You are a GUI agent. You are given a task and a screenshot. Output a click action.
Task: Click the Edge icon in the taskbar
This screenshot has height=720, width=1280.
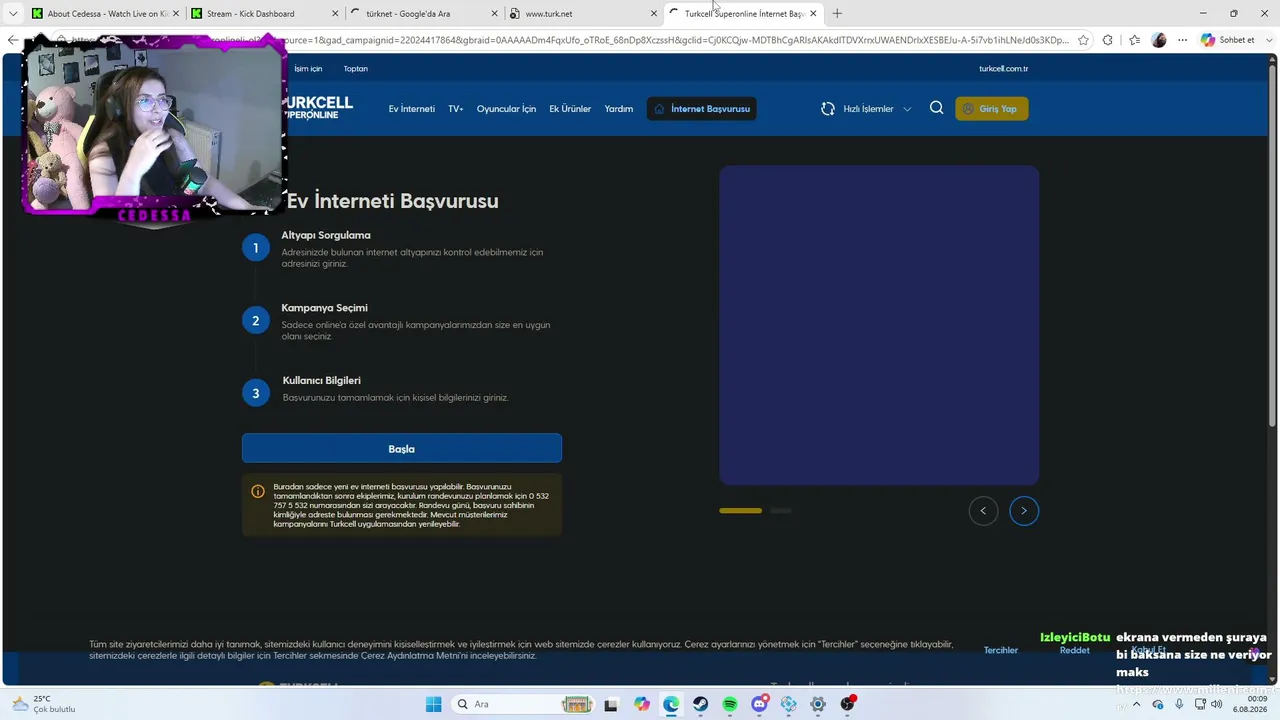pyautogui.click(x=671, y=704)
